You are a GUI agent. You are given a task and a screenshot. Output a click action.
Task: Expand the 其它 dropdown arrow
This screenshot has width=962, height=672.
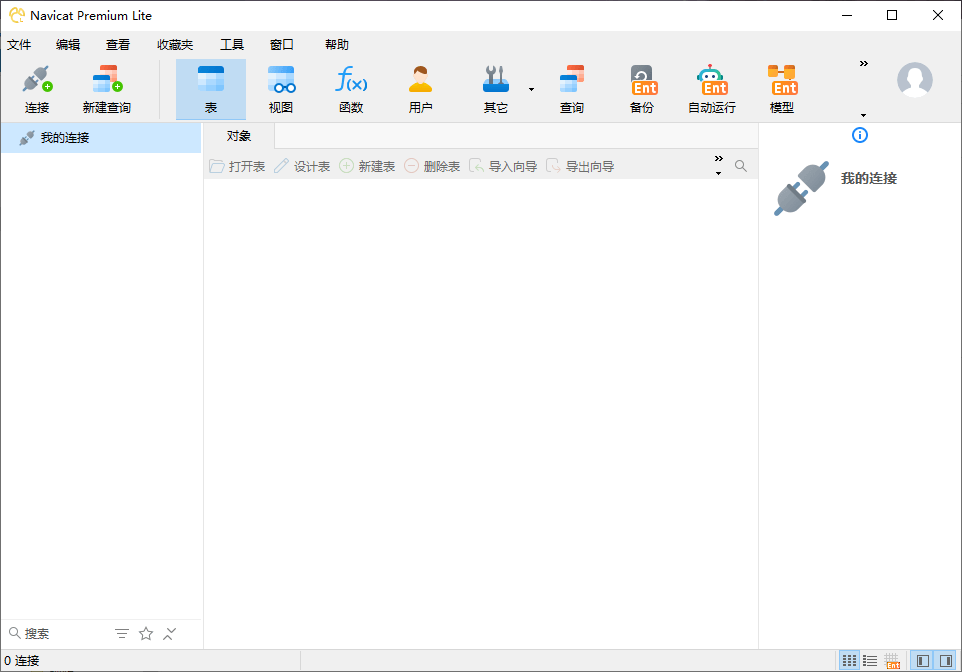point(530,91)
